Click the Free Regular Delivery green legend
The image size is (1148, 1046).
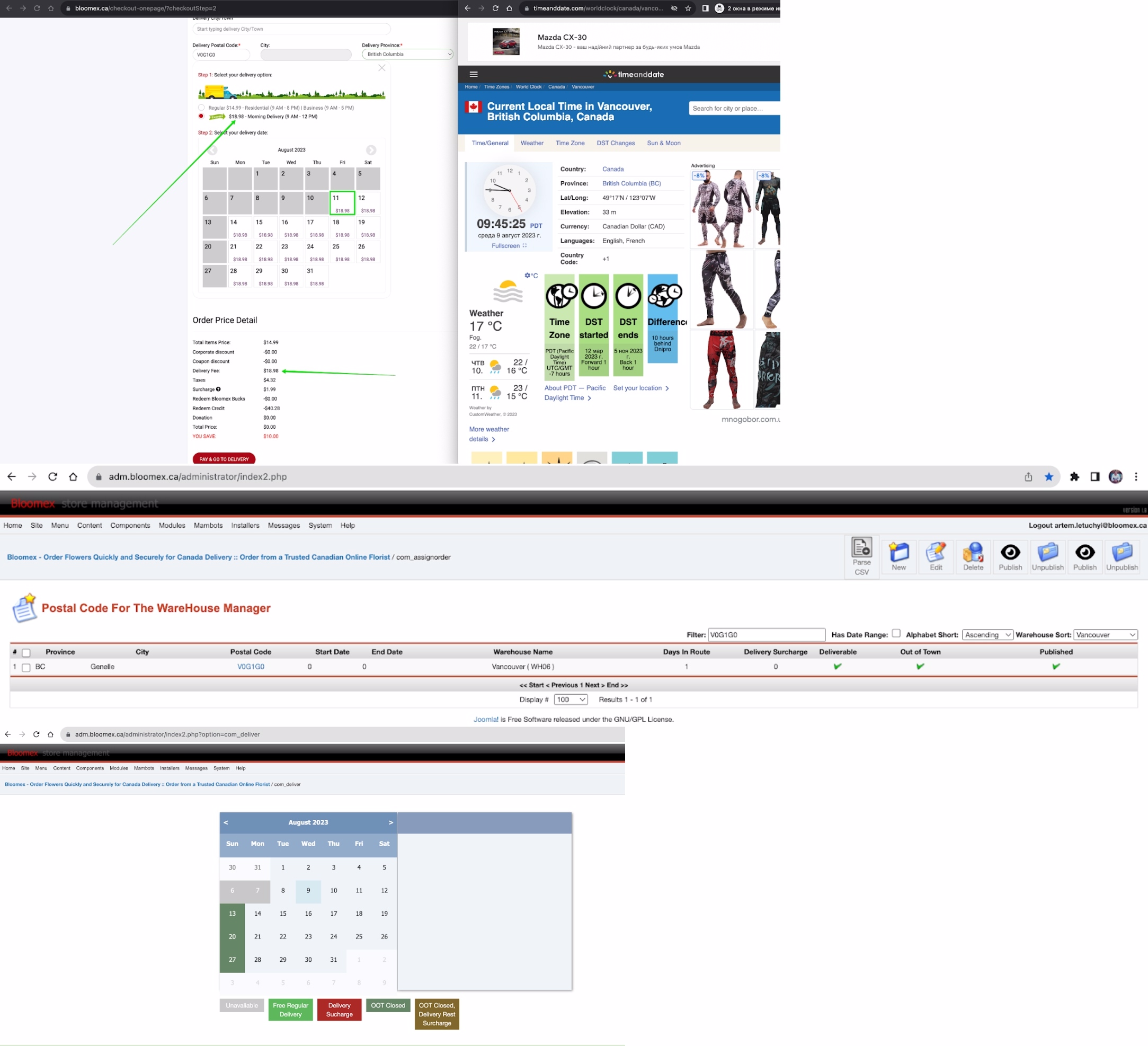coord(290,1009)
